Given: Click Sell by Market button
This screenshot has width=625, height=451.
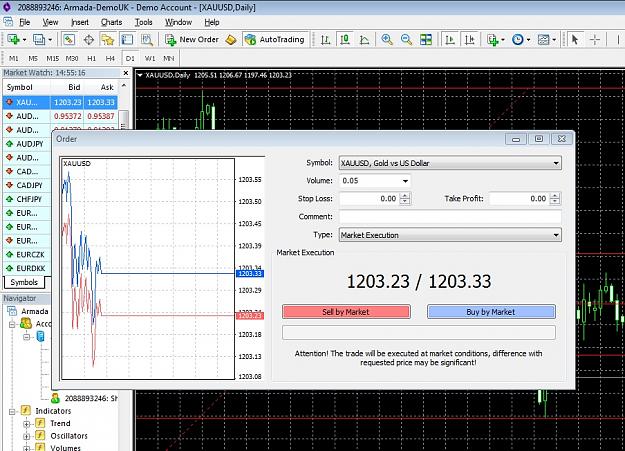Looking at the screenshot, I should (346, 312).
